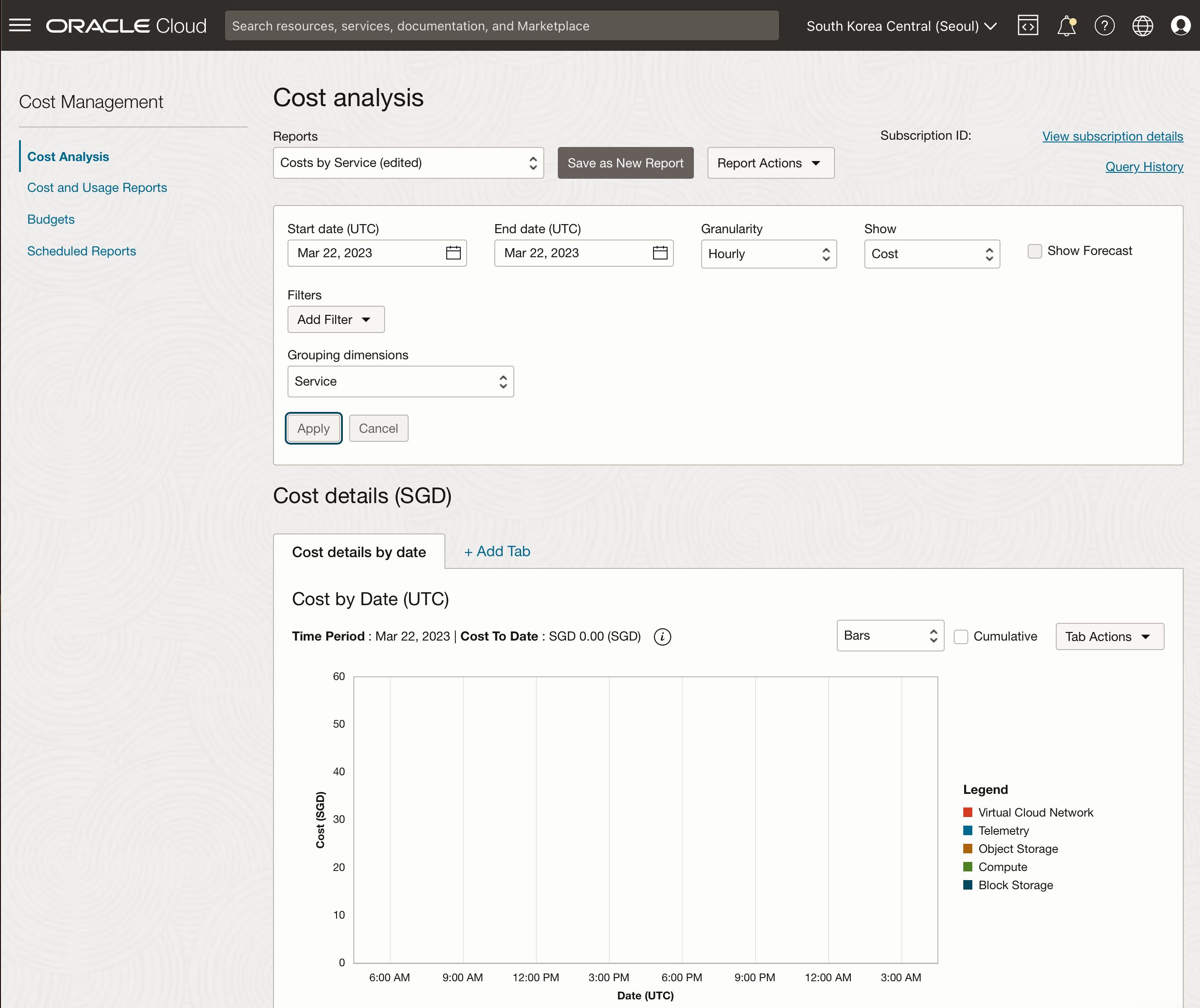Open the Grouping dimensions Service selector

(x=400, y=382)
